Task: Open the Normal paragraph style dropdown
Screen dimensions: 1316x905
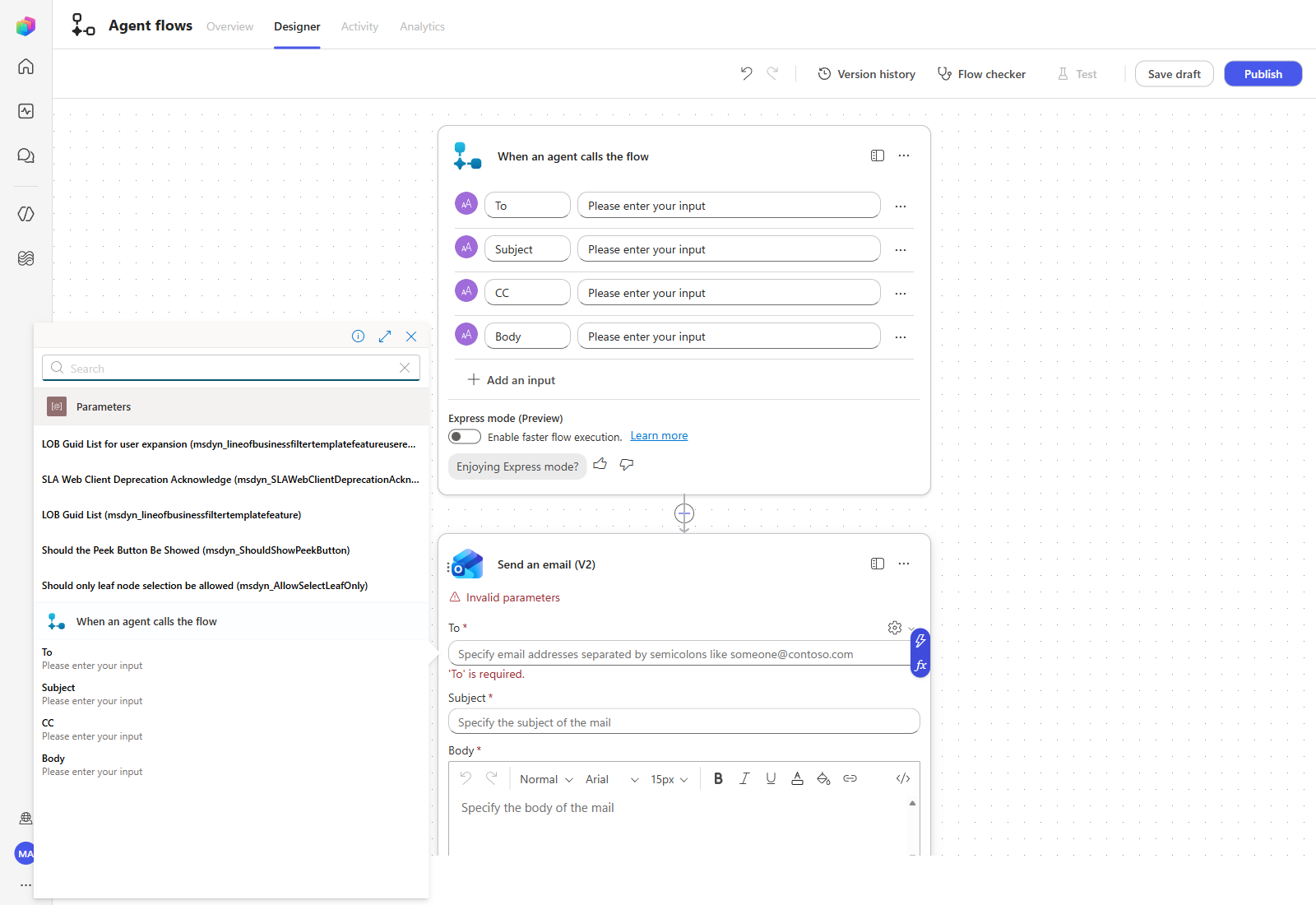Action: [546, 779]
